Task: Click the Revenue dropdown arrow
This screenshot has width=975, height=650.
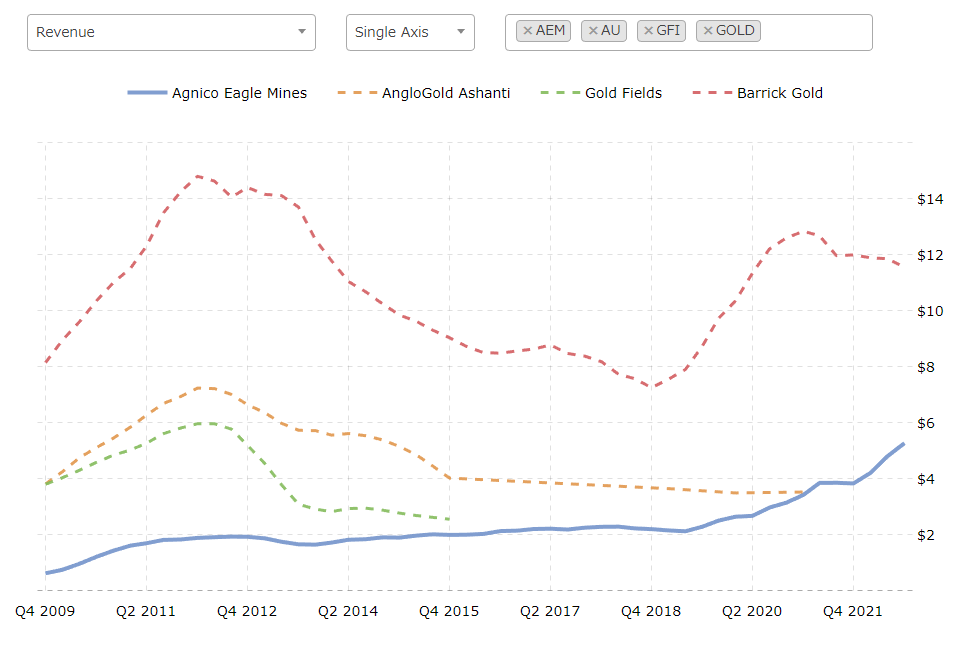Action: point(302,32)
